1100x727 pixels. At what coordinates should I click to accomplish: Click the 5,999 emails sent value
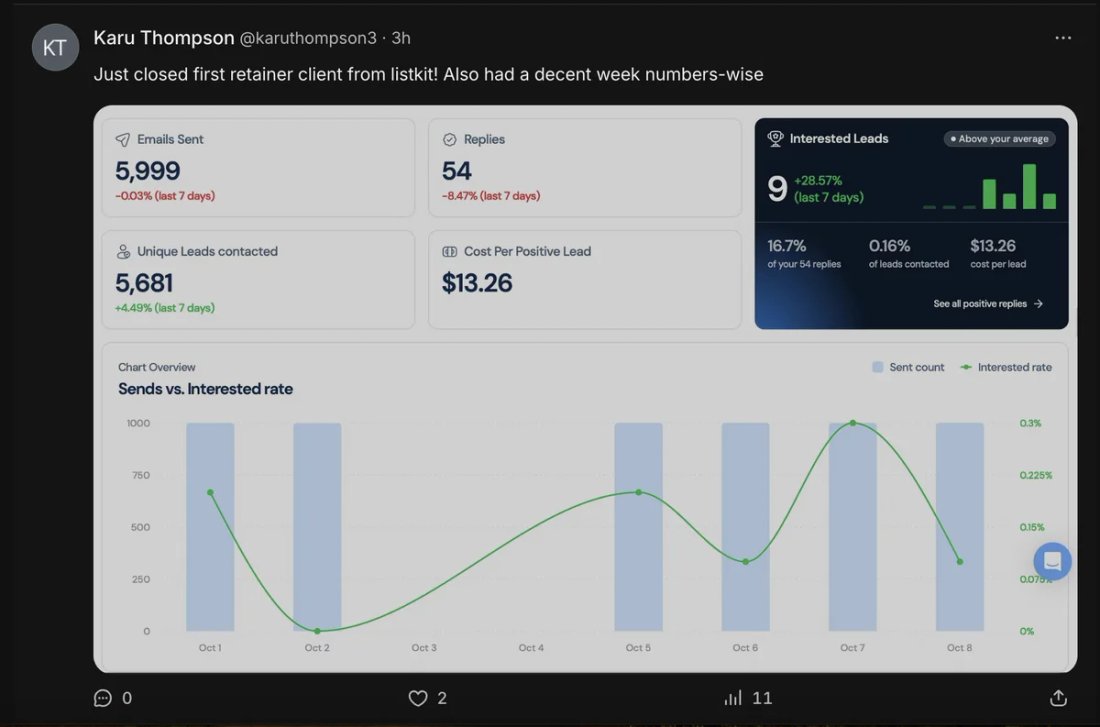148,171
